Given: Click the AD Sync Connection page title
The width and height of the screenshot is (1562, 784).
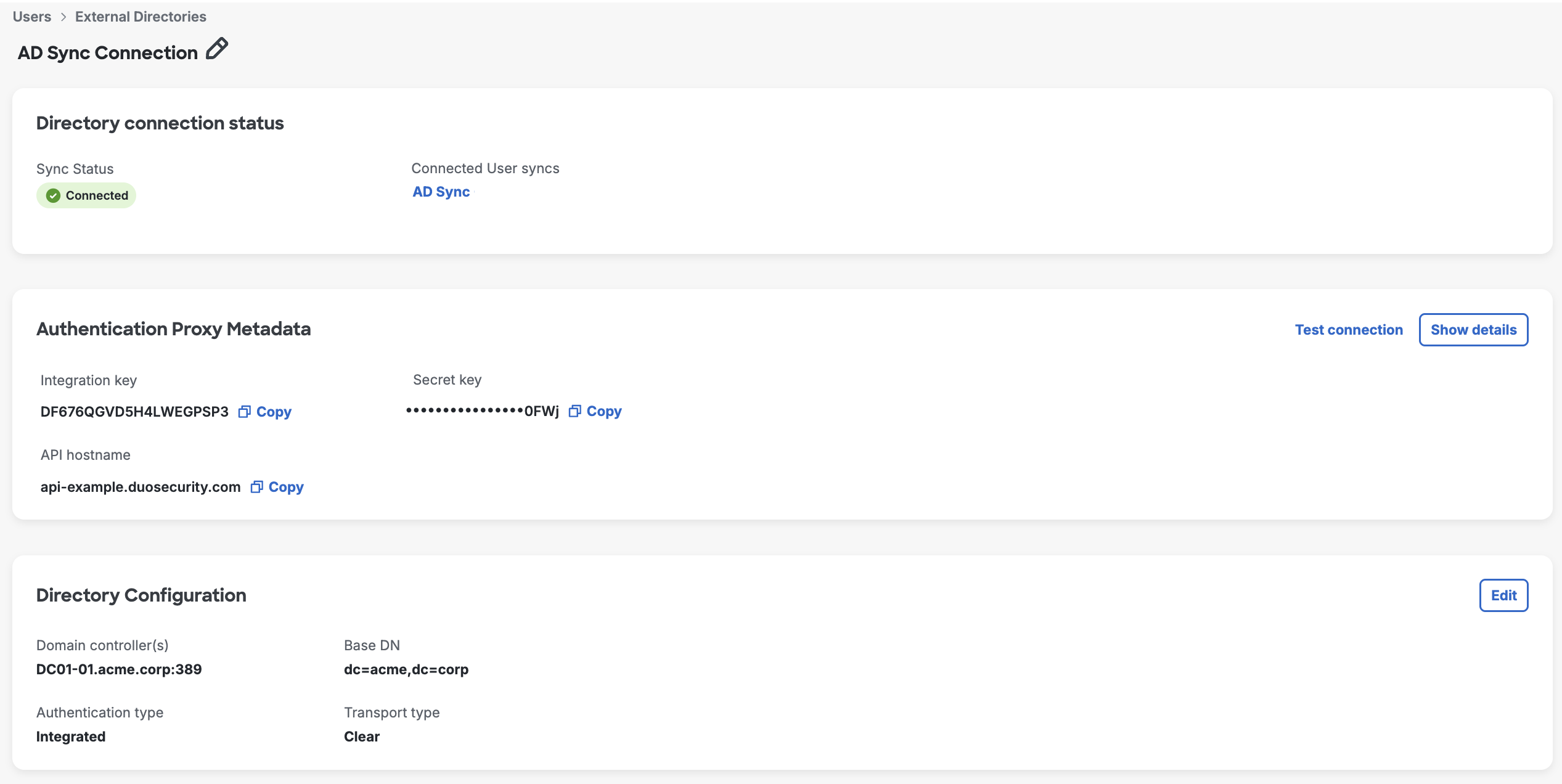Looking at the screenshot, I should (108, 53).
